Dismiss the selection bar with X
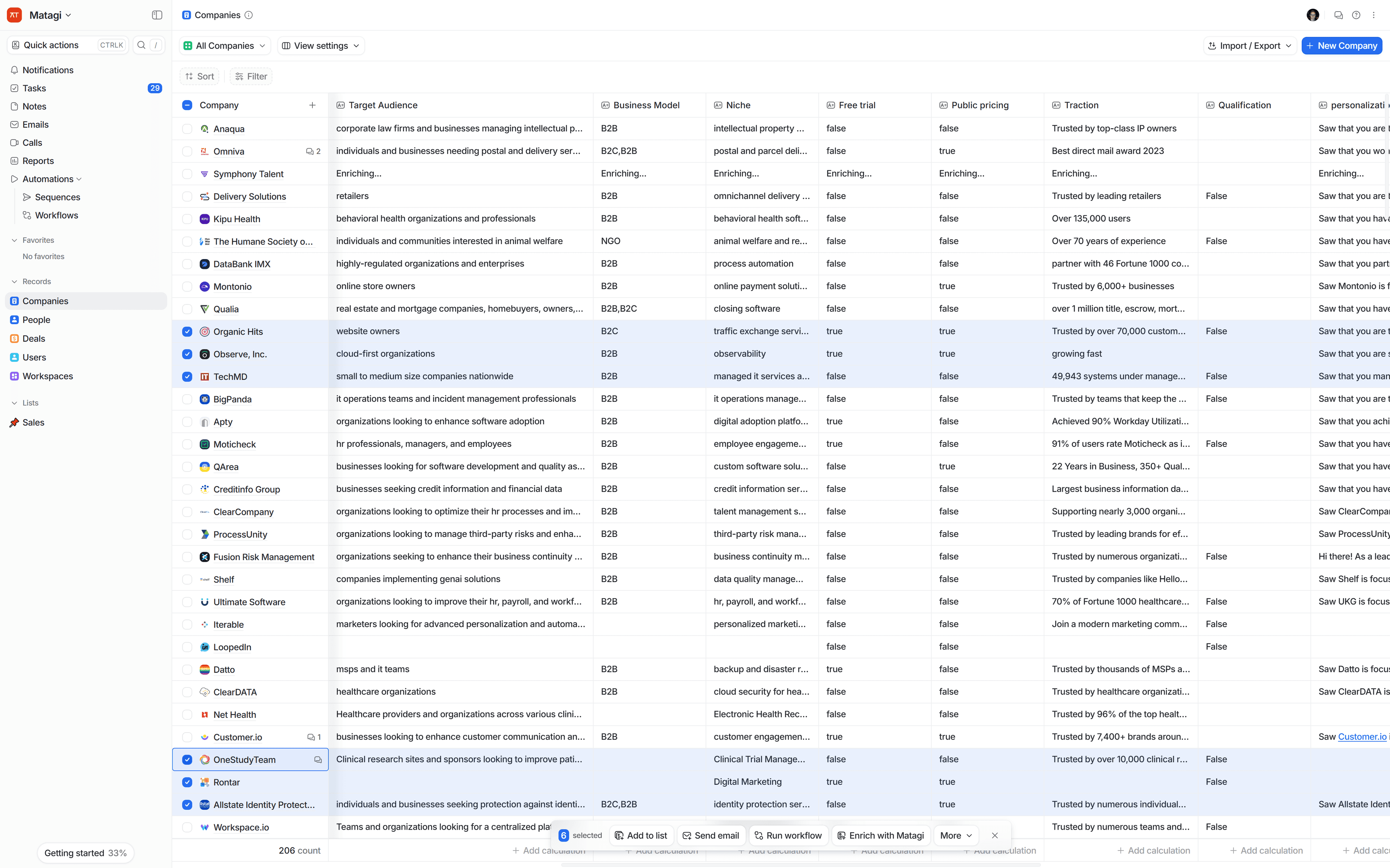The image size is (1390, 868). point(995,835)
